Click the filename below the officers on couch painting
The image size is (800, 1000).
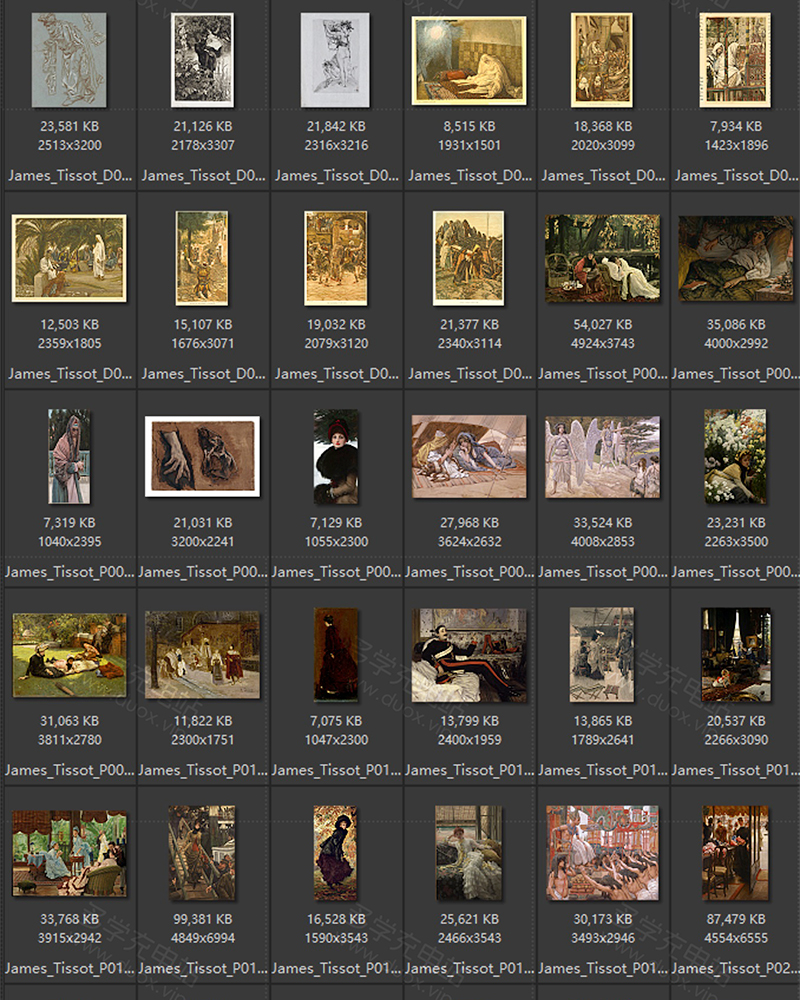470,770
